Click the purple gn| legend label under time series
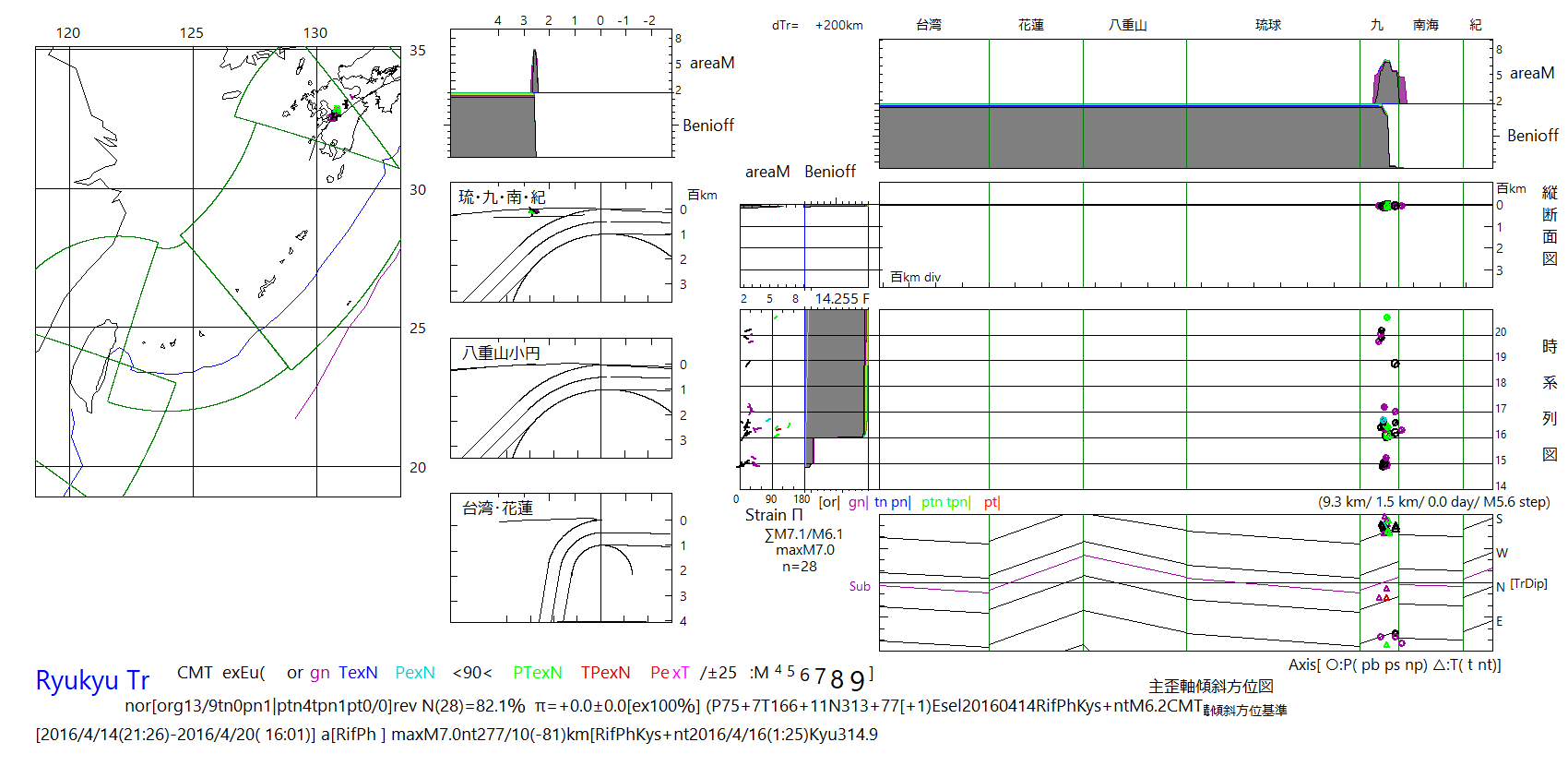1568x766 pixels. click(857, 502)
